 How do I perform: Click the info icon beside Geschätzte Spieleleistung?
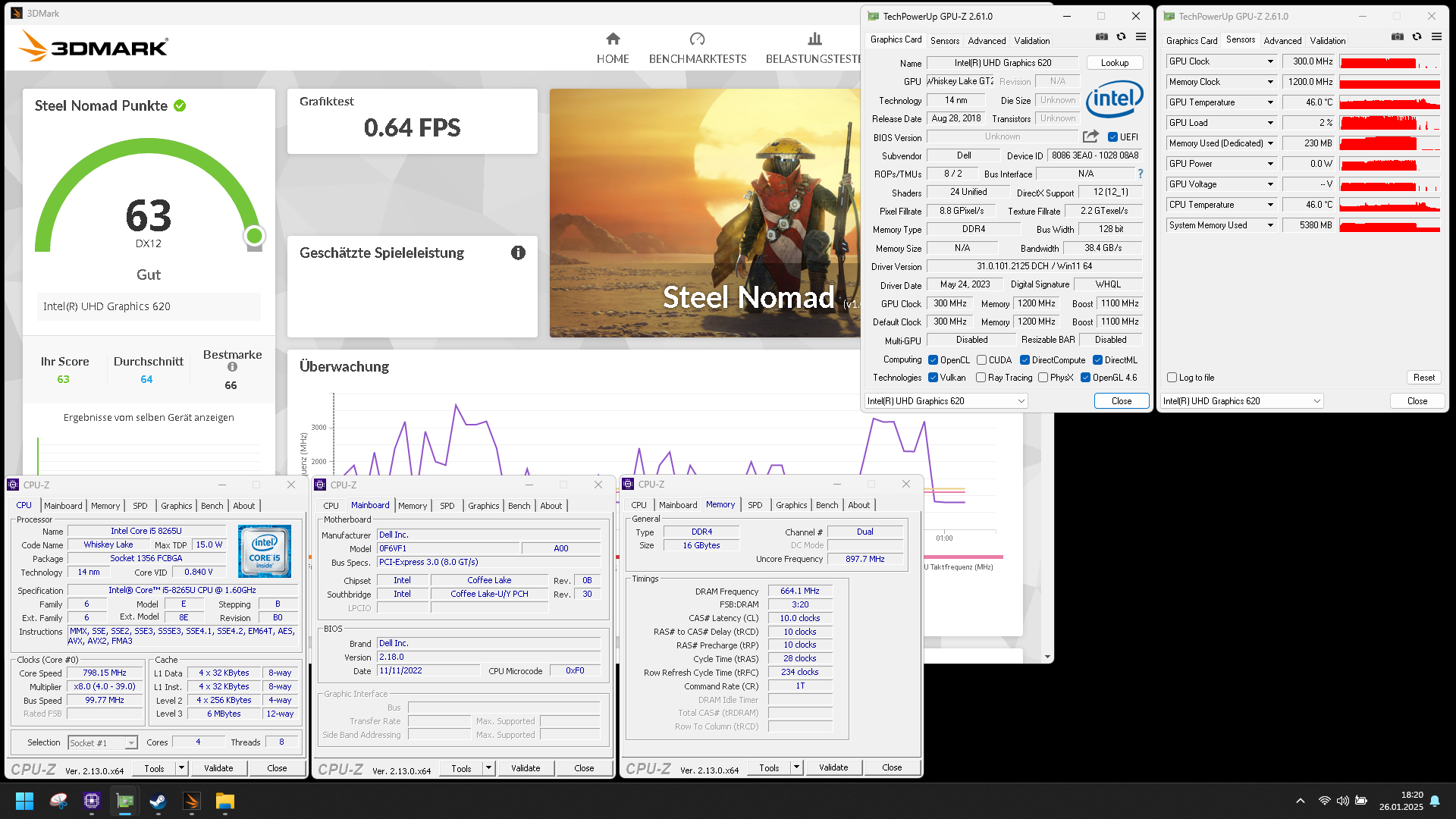pyautogui.click(x=518, y=253)
